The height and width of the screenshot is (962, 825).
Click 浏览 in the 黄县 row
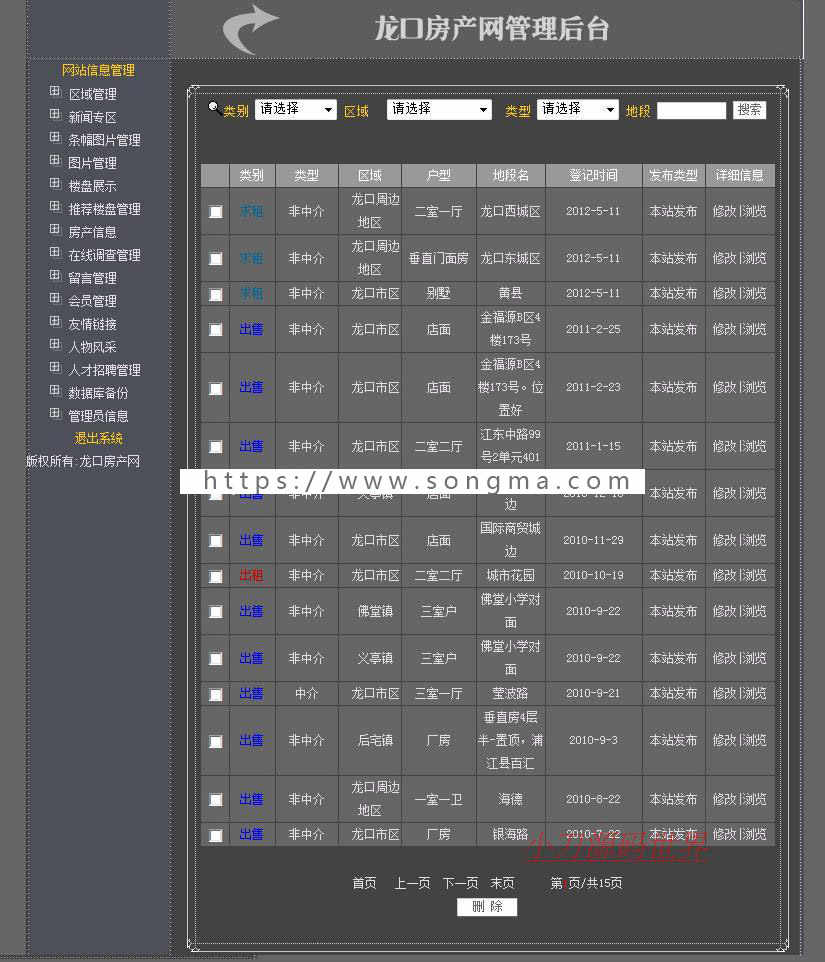pyautogui.click(x=754, y=293)
